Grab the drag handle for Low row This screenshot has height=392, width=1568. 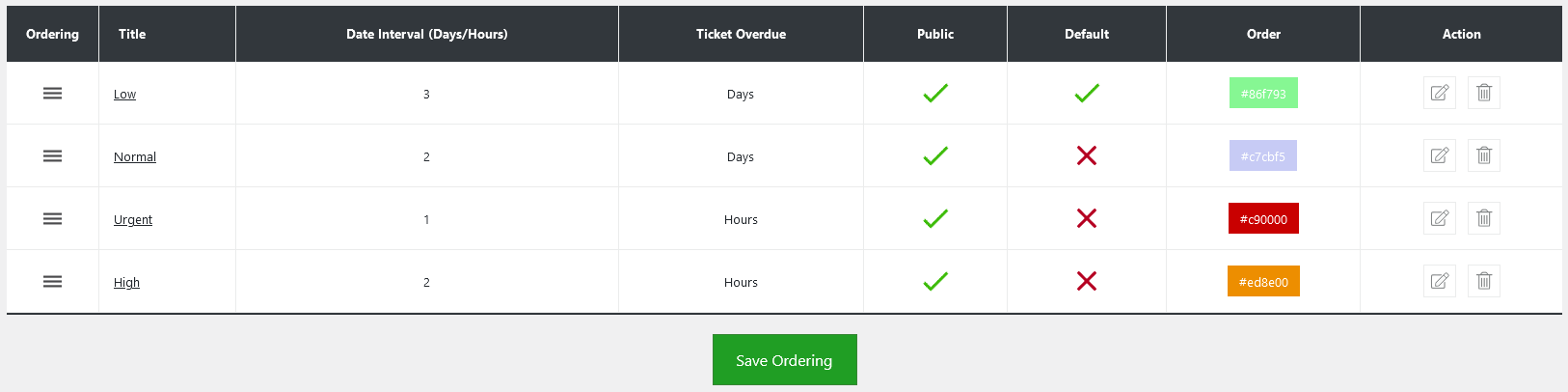52,94
